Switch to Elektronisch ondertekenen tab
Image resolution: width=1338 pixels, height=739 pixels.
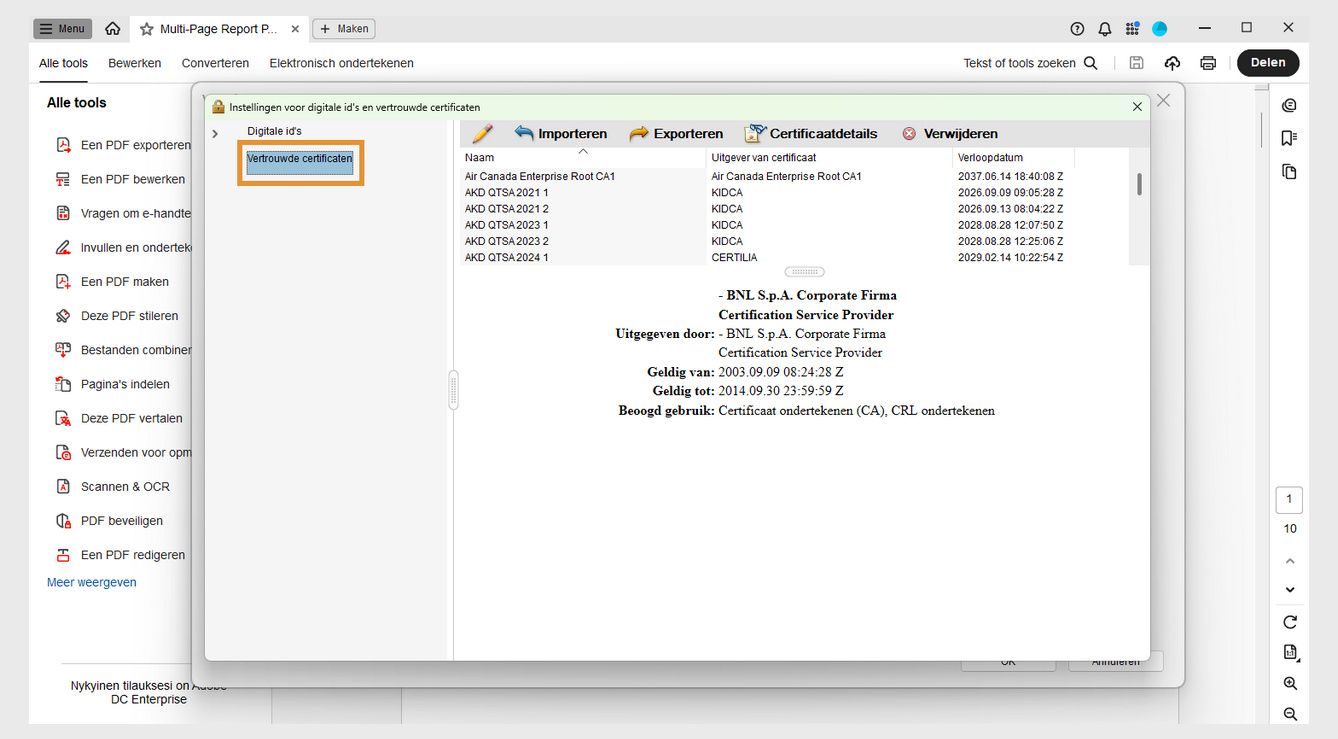(341, 63)
